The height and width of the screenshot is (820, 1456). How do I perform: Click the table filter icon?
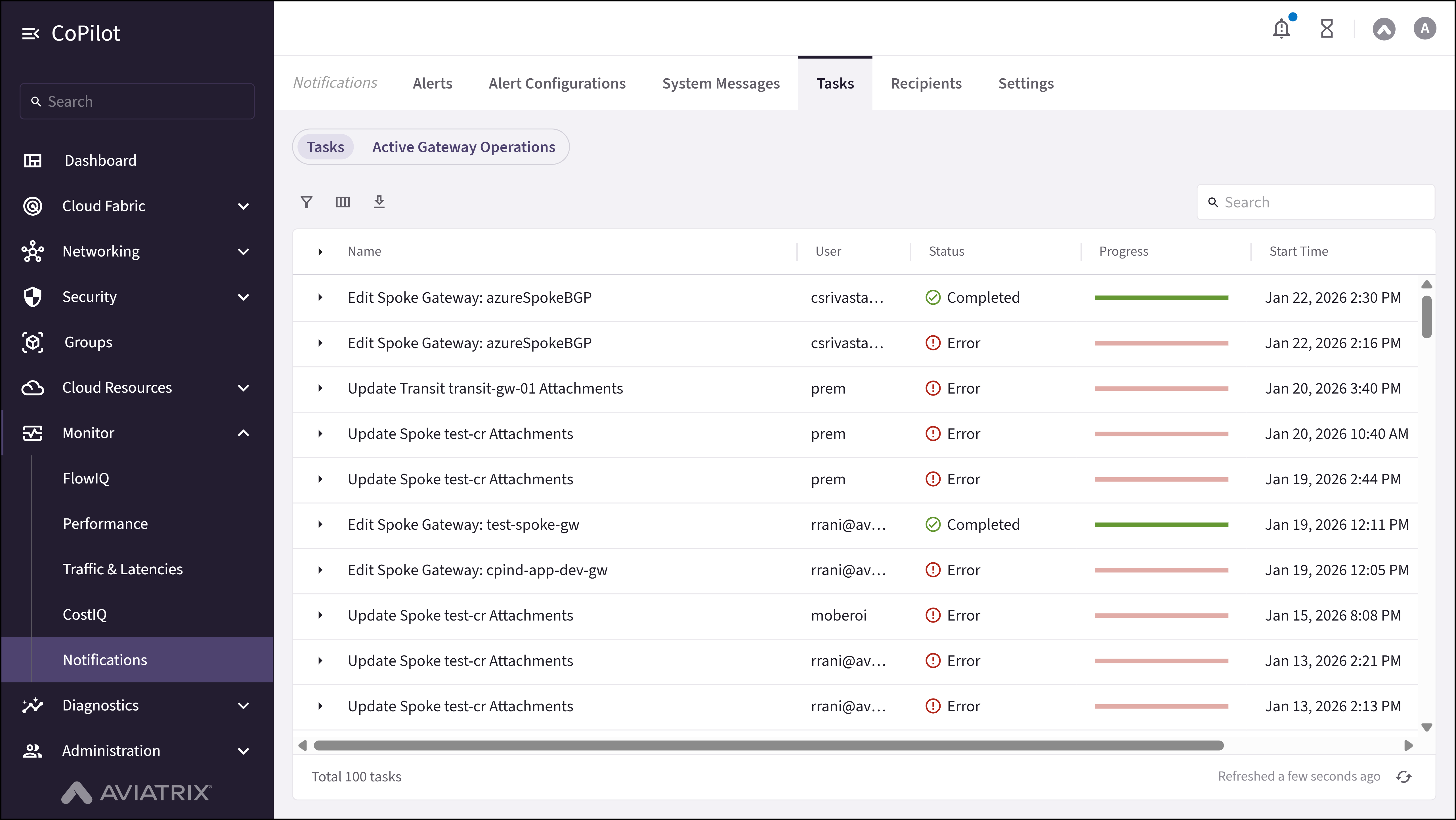(306, 202)
